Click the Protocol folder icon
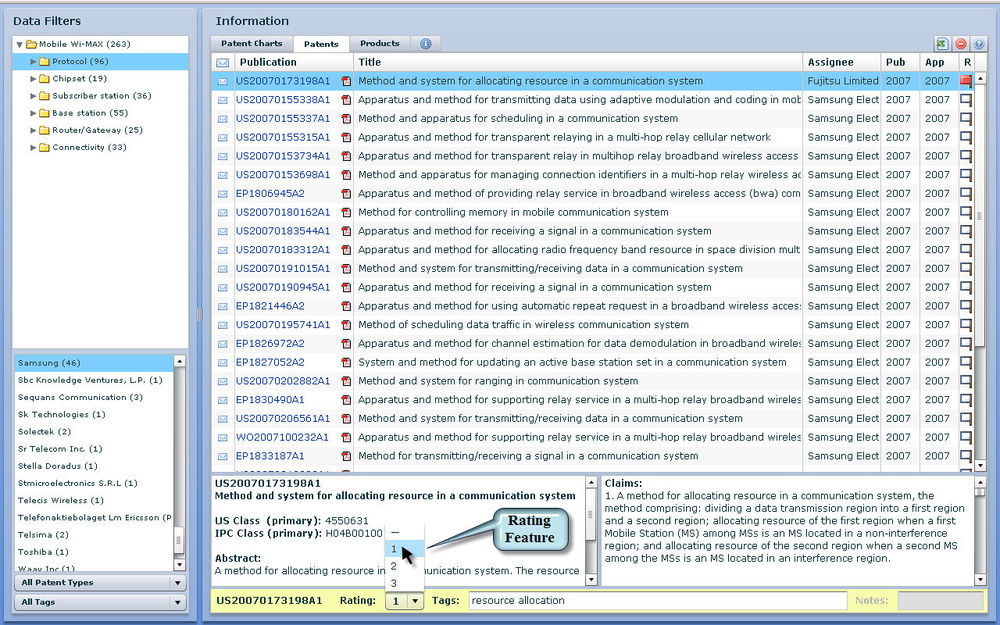The image size is (1000, 625). click(x=42, y=62)
